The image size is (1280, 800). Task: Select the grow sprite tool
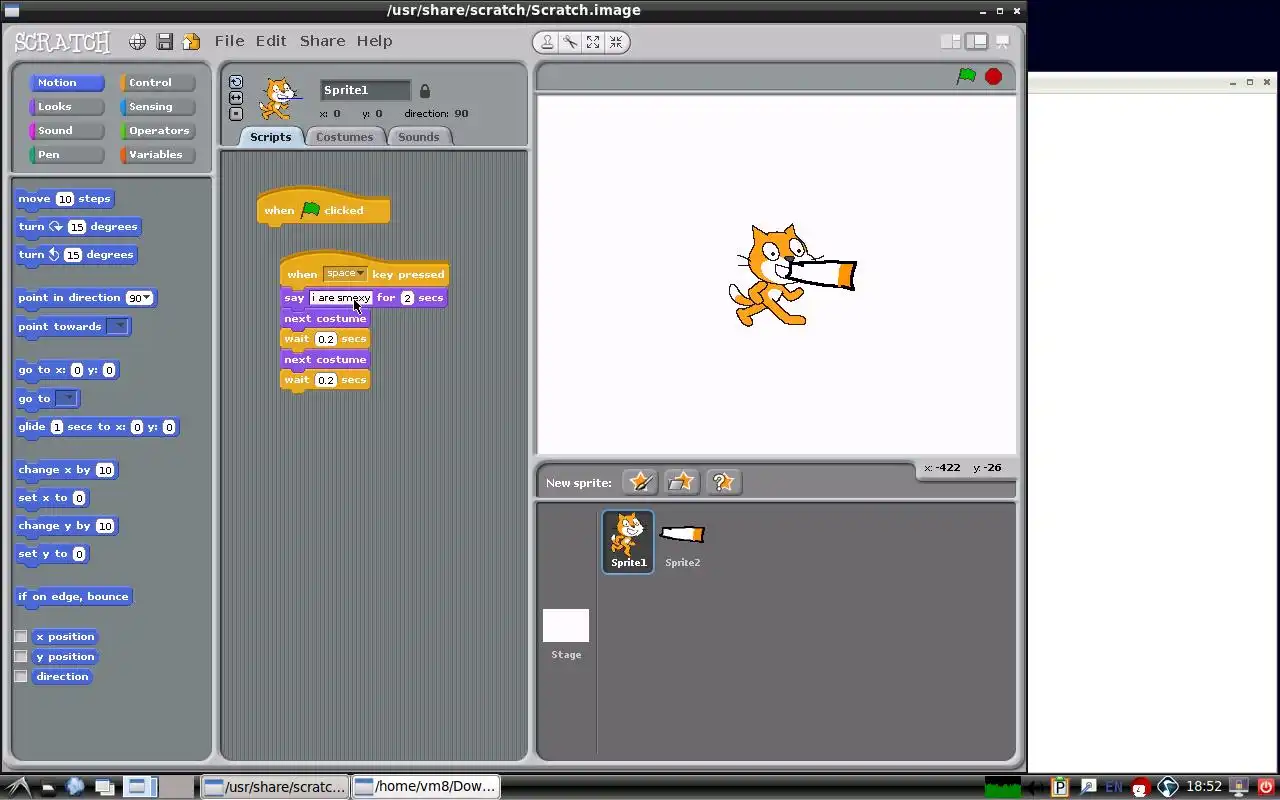[593, 42]
